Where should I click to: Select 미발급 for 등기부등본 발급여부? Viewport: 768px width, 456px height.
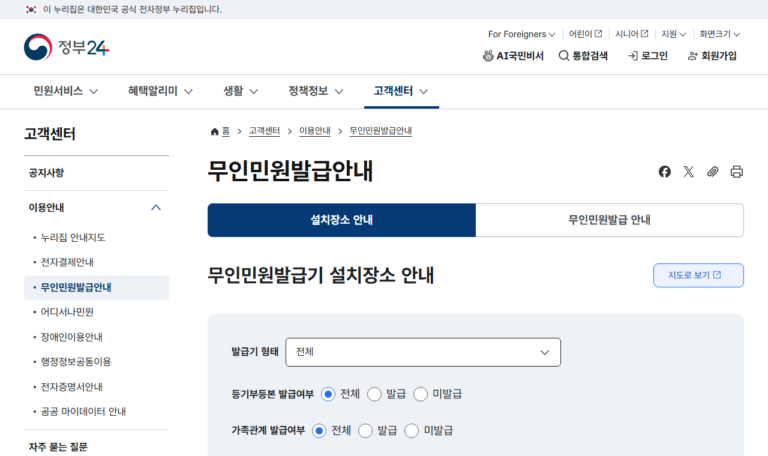pyautogui.click(x=420, y=394)
